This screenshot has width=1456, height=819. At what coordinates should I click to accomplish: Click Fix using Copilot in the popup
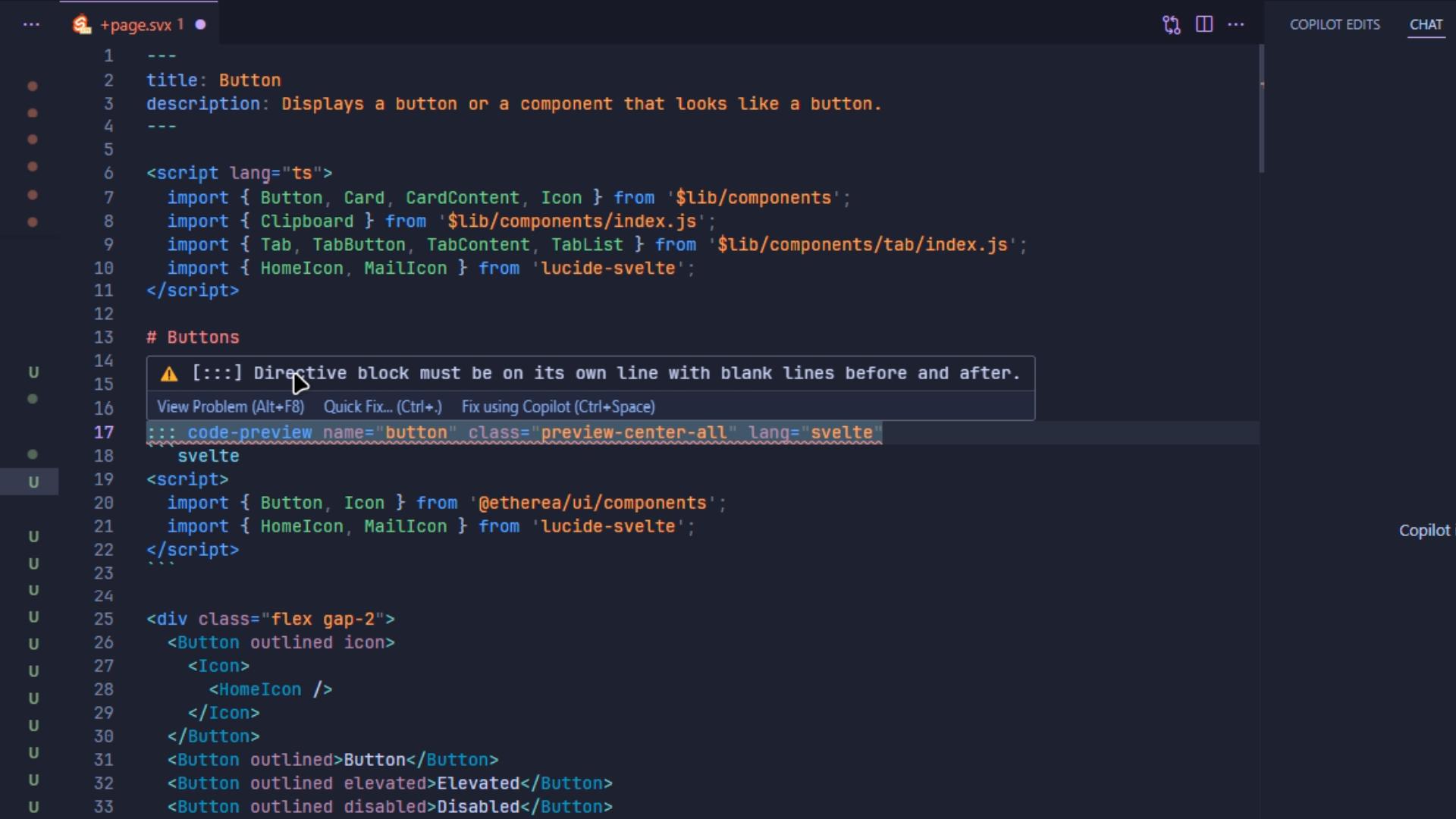558,406
